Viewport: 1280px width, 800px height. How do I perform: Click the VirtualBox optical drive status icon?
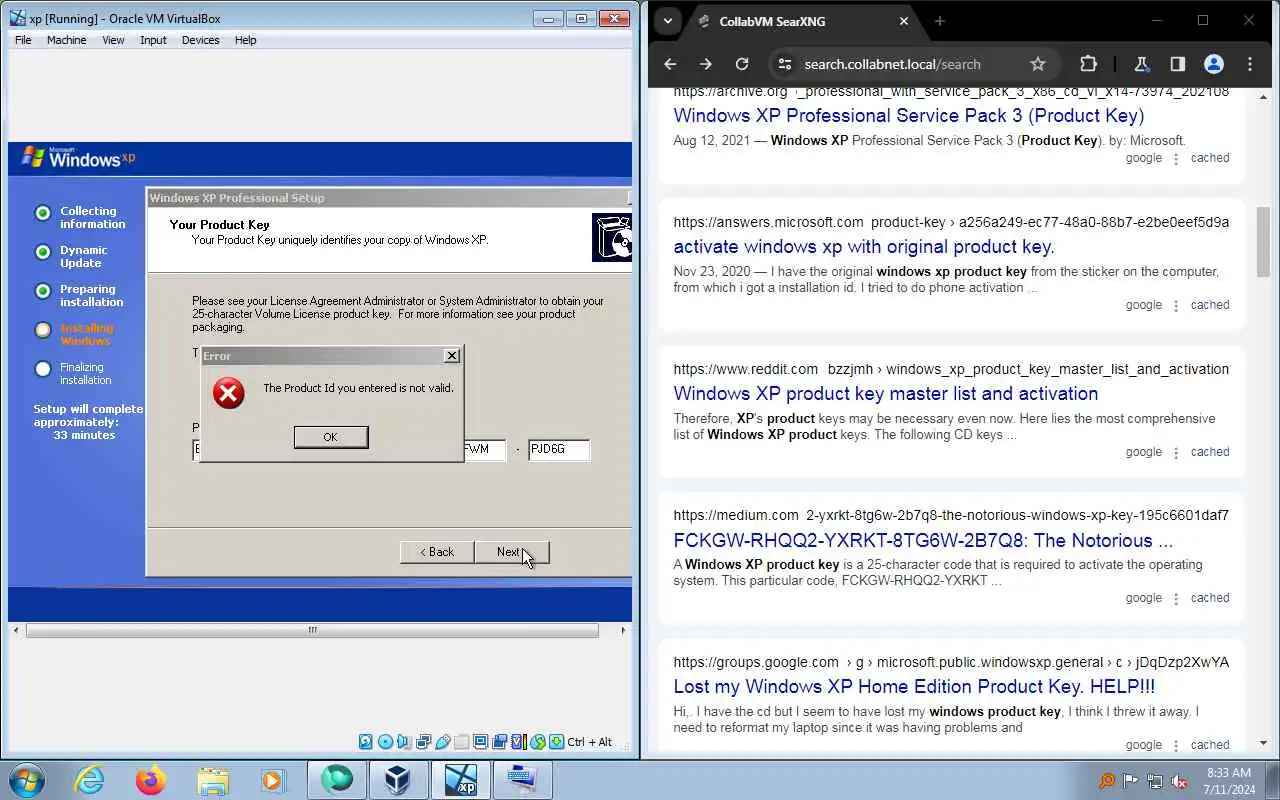point(385,742)
